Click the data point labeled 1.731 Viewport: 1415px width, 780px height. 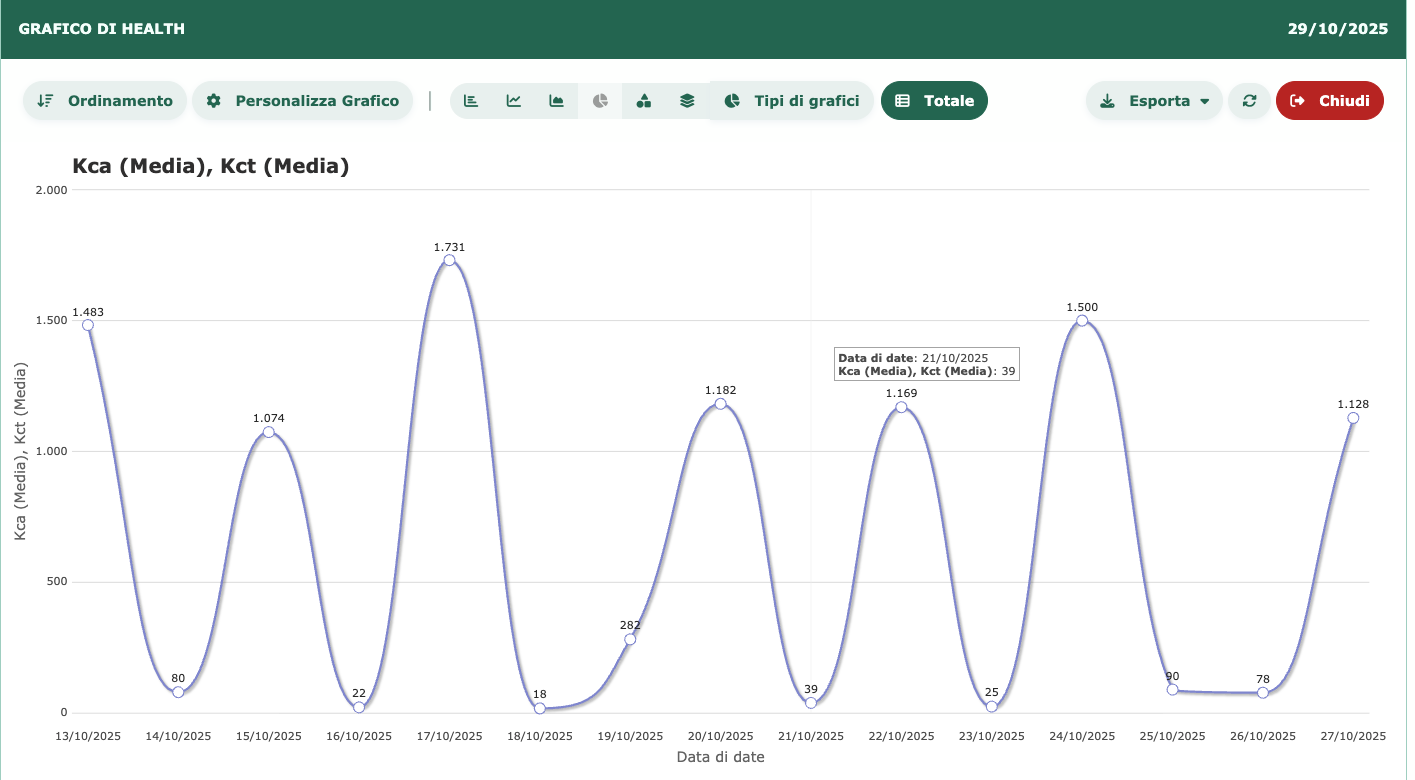pos(449,260)
